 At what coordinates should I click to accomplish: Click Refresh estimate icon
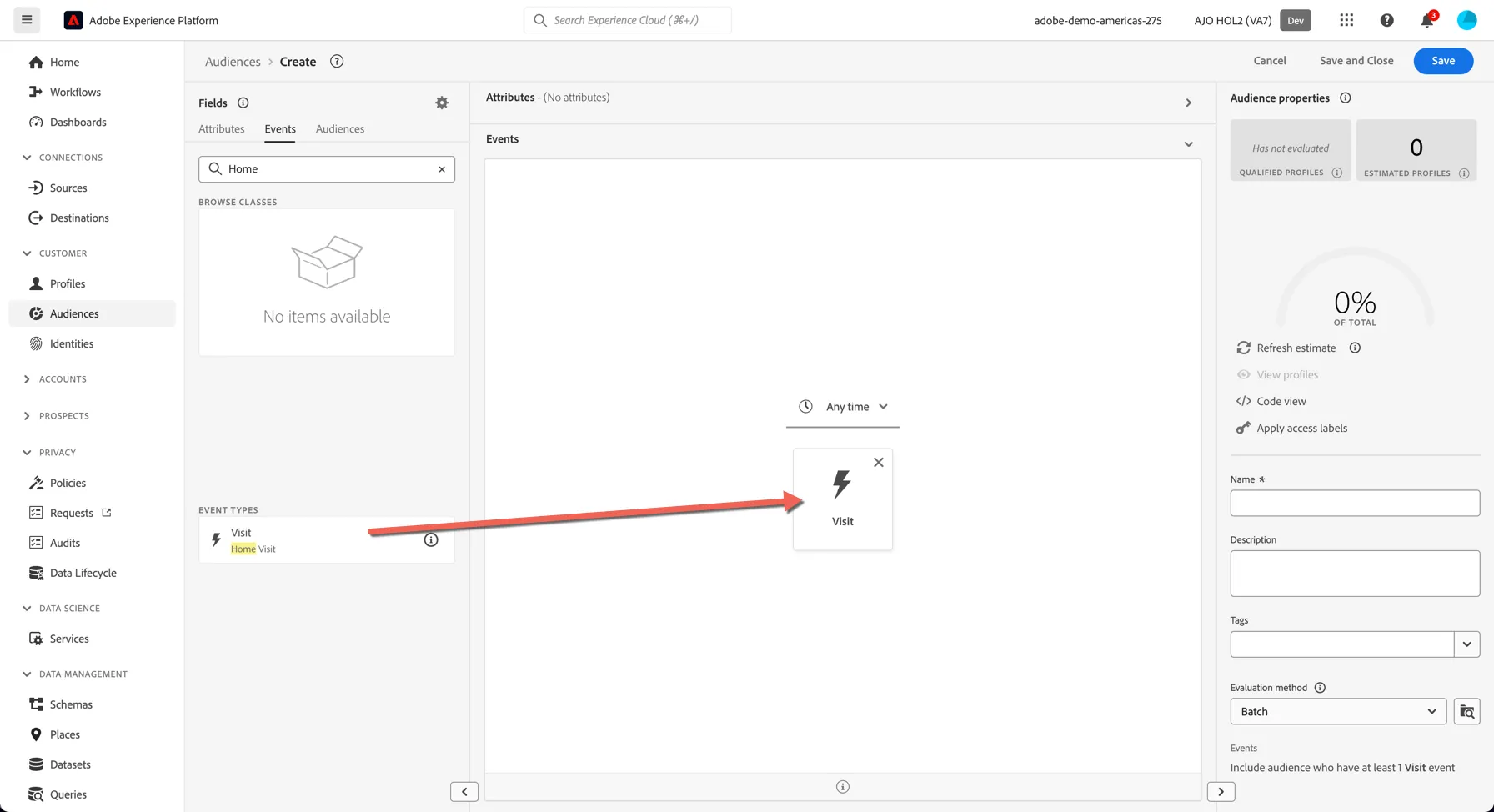coord(1243,348)
